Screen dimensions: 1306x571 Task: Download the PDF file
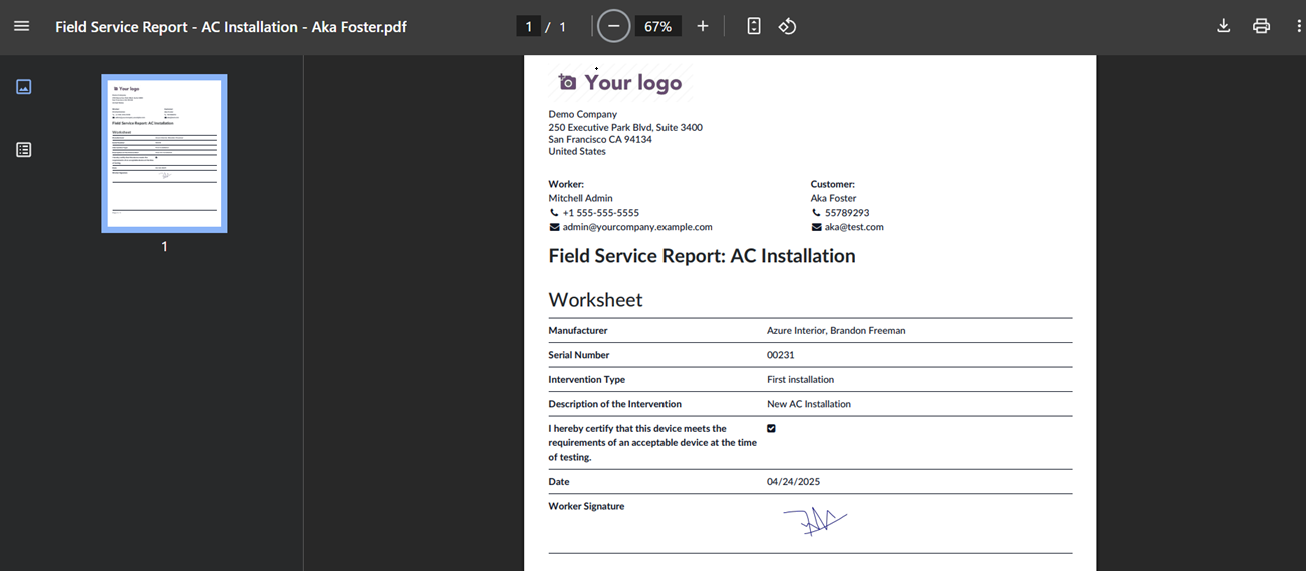coord(1223,26)
